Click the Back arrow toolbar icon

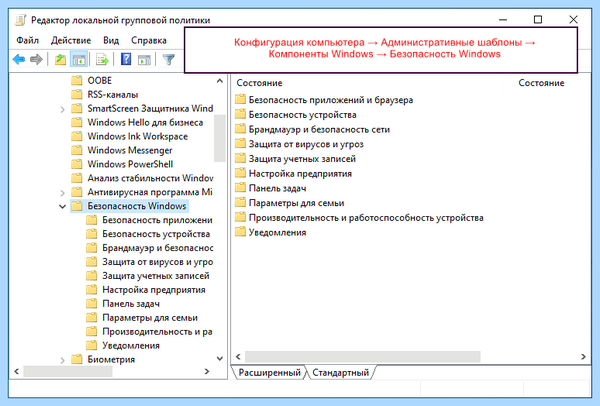click(x=19, y=59)
